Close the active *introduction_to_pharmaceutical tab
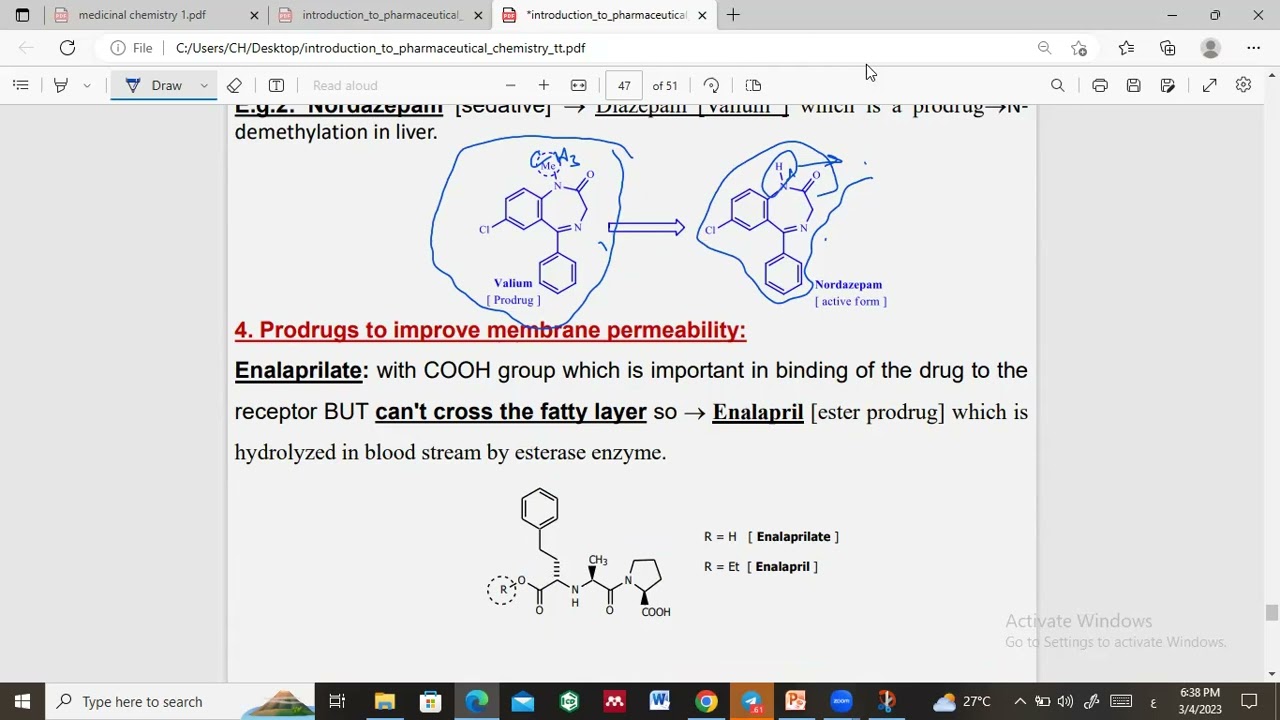This screenshot has height=720, width=1280. click(702, 15)
